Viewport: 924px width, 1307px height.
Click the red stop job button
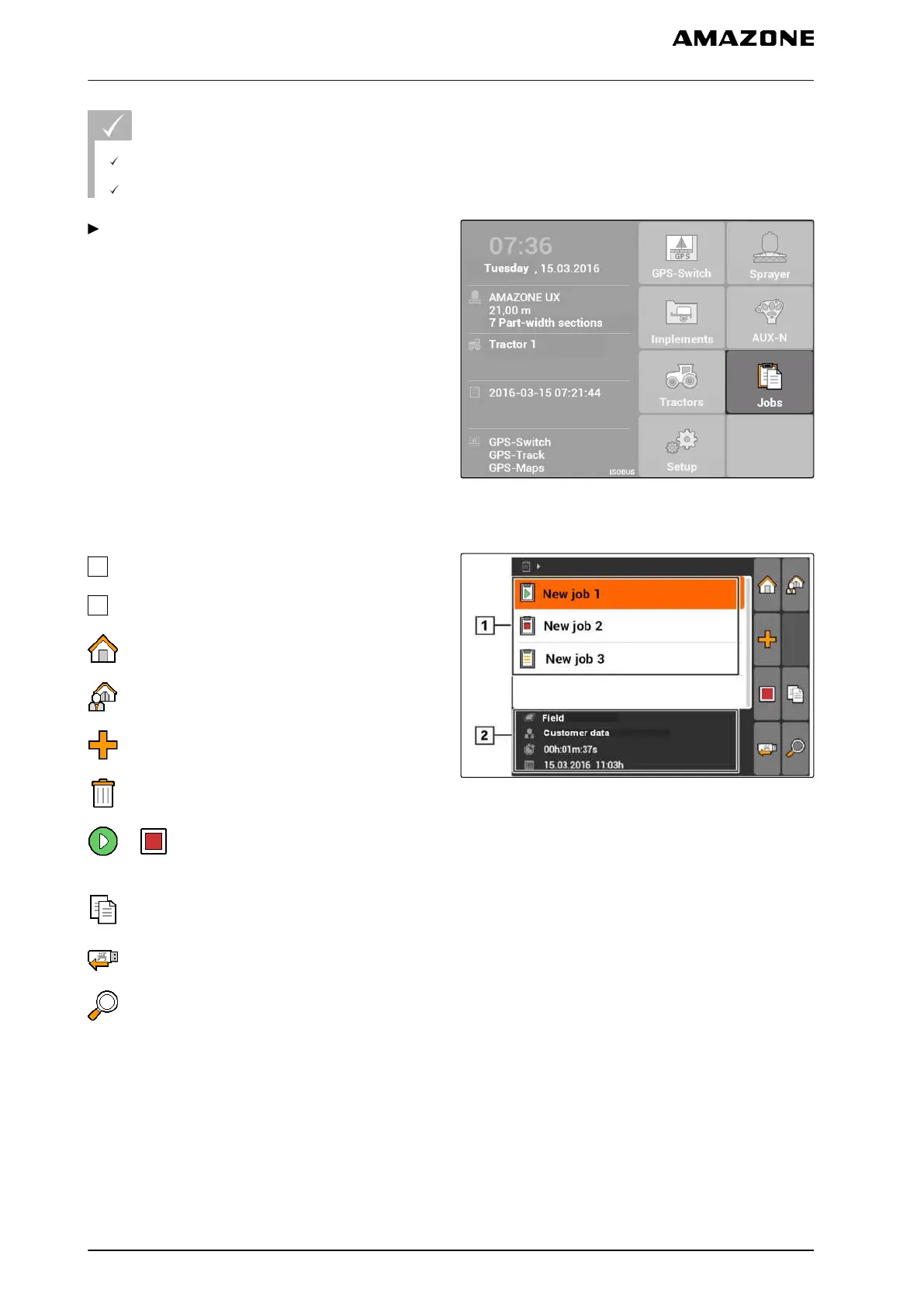coord(767,694)
